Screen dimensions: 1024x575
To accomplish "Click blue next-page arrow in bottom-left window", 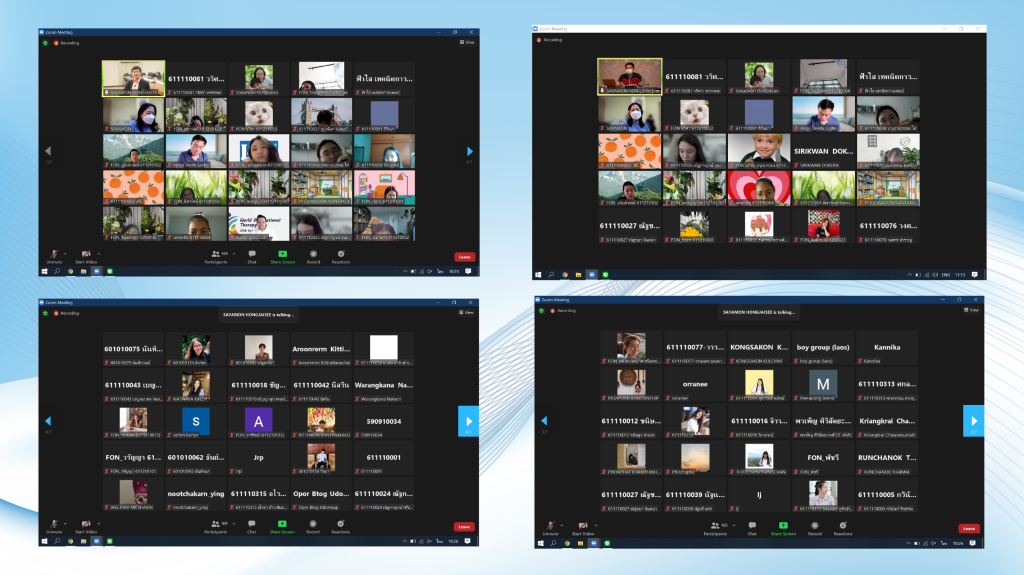I will 468,421.
